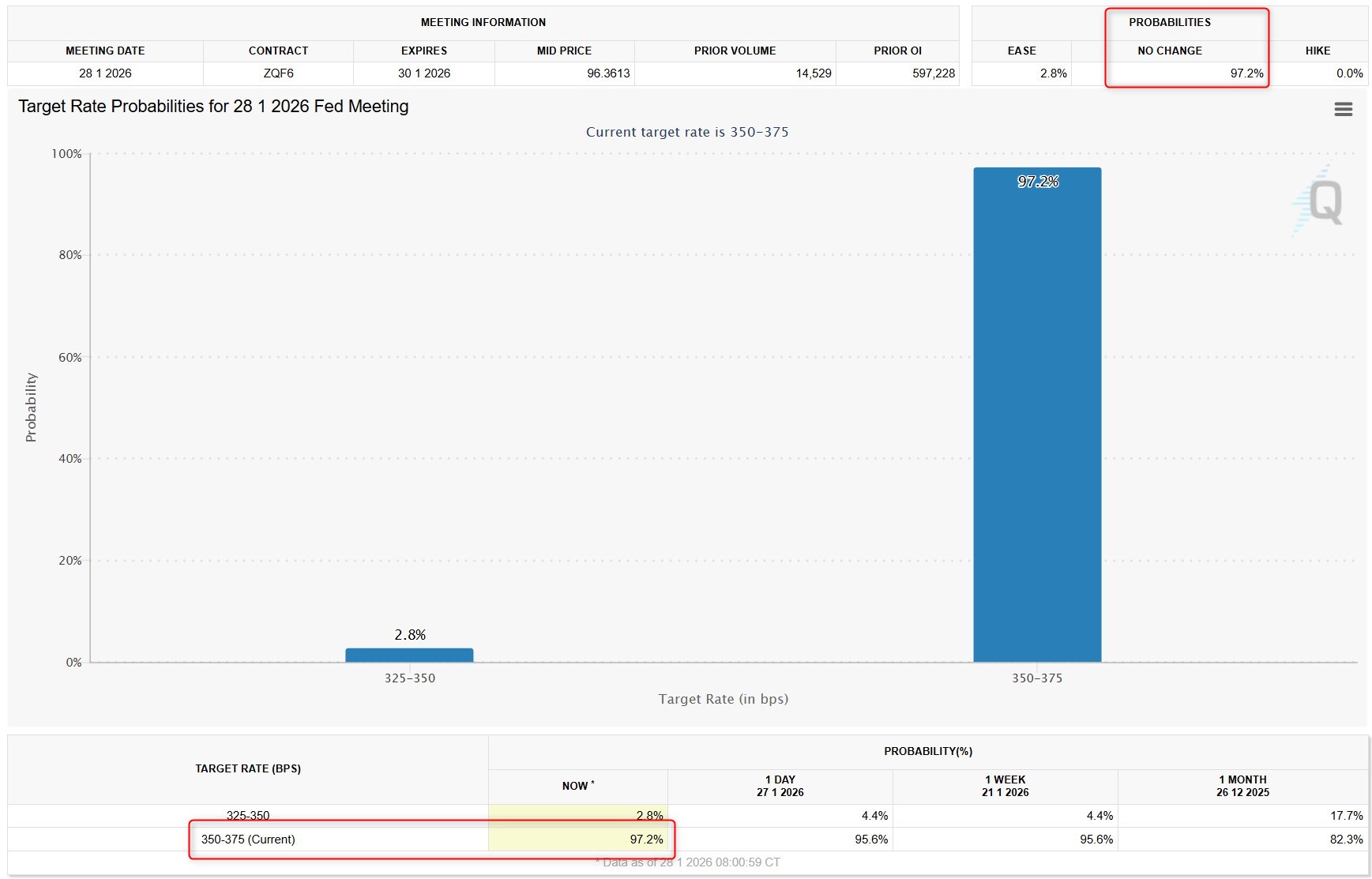Click the 350-375 x-axis label
Image resolution: width=1372 pixels, height=879 pixels.
[1036, 678]
